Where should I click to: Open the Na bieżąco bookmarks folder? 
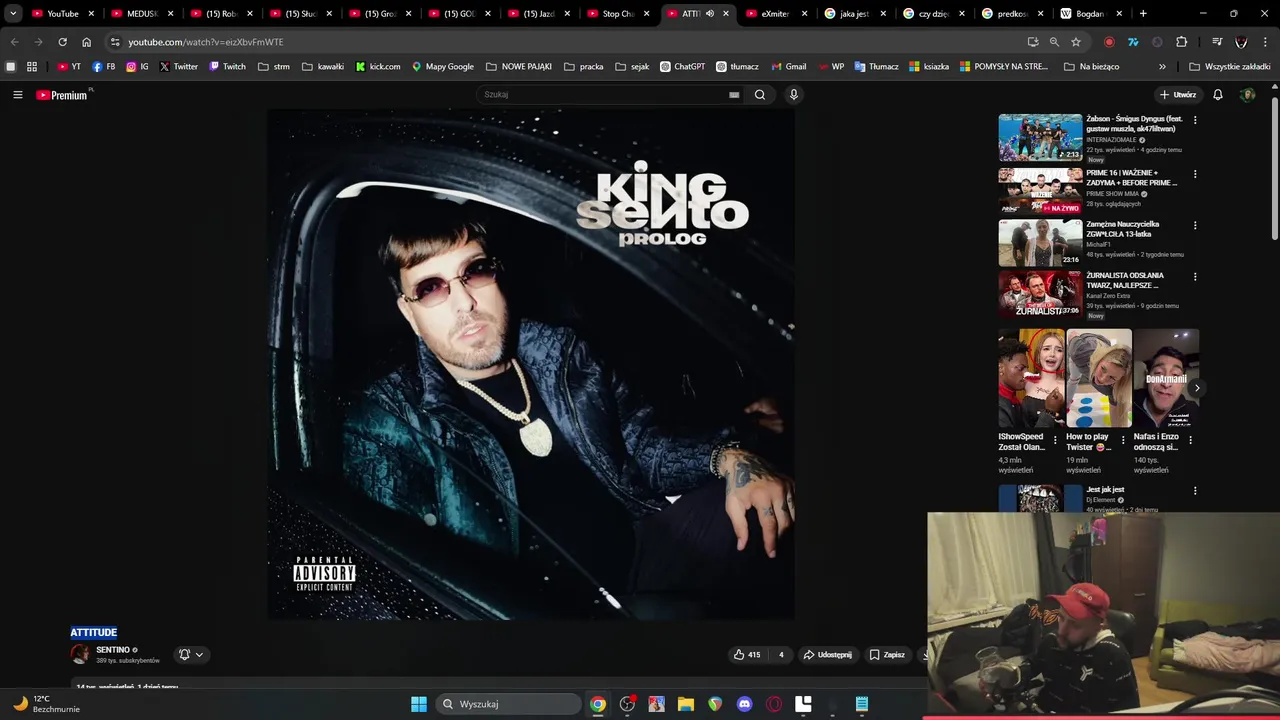[1092, 67]
